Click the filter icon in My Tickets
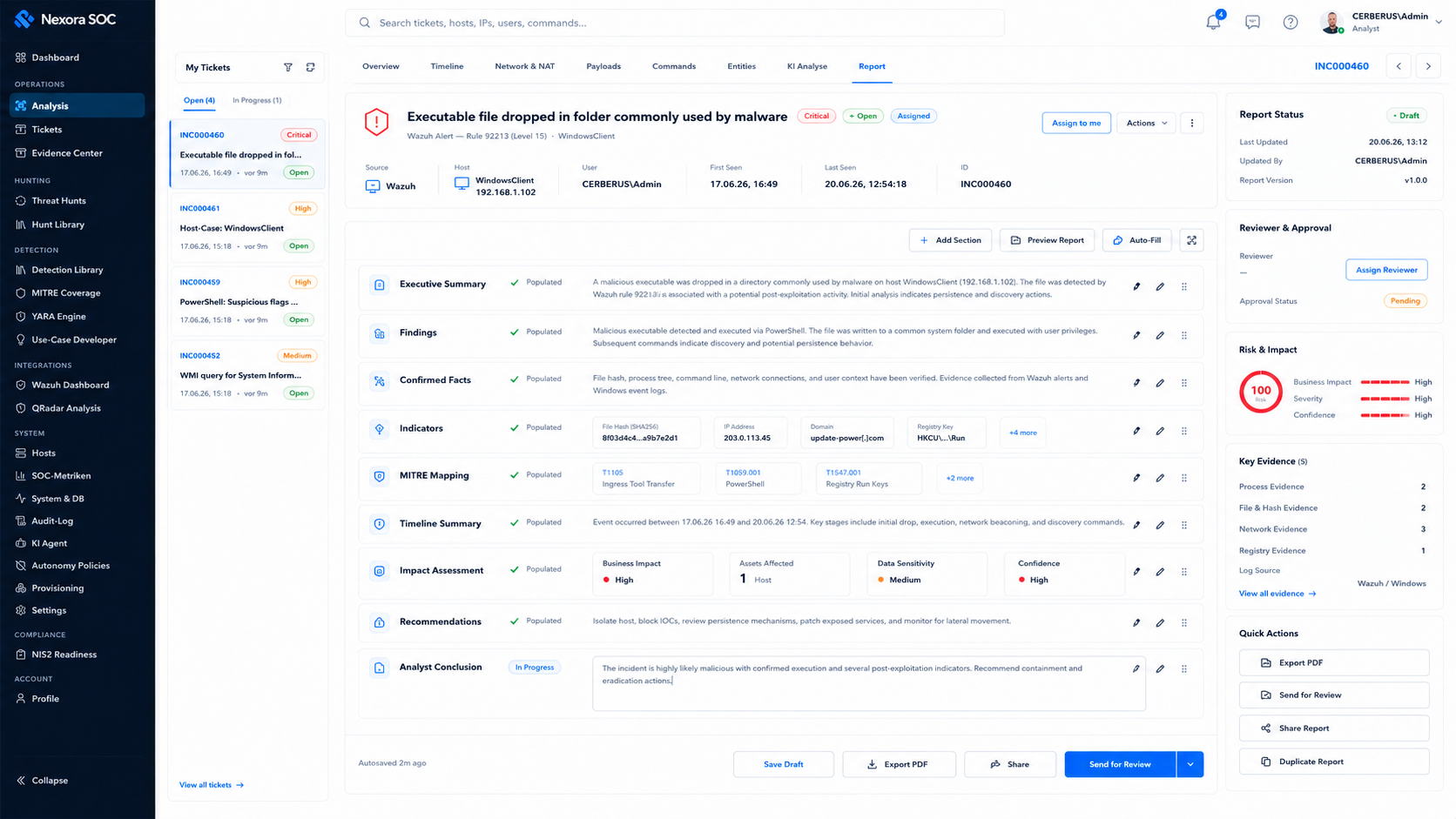Screen dimensions: 1456x819 [288, 67]
